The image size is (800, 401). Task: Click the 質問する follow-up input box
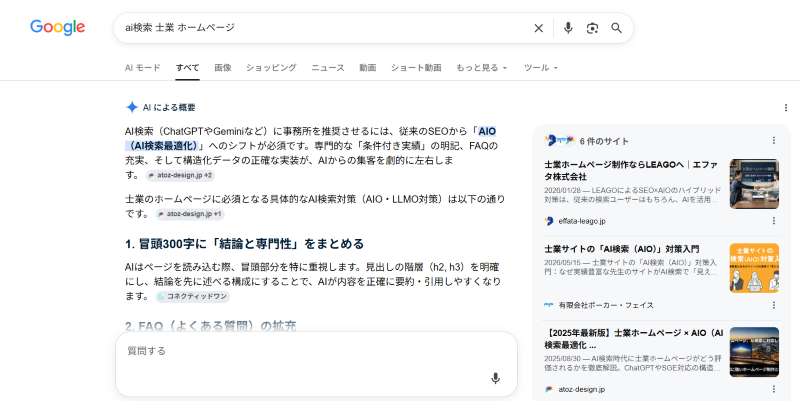click(316, 364)
